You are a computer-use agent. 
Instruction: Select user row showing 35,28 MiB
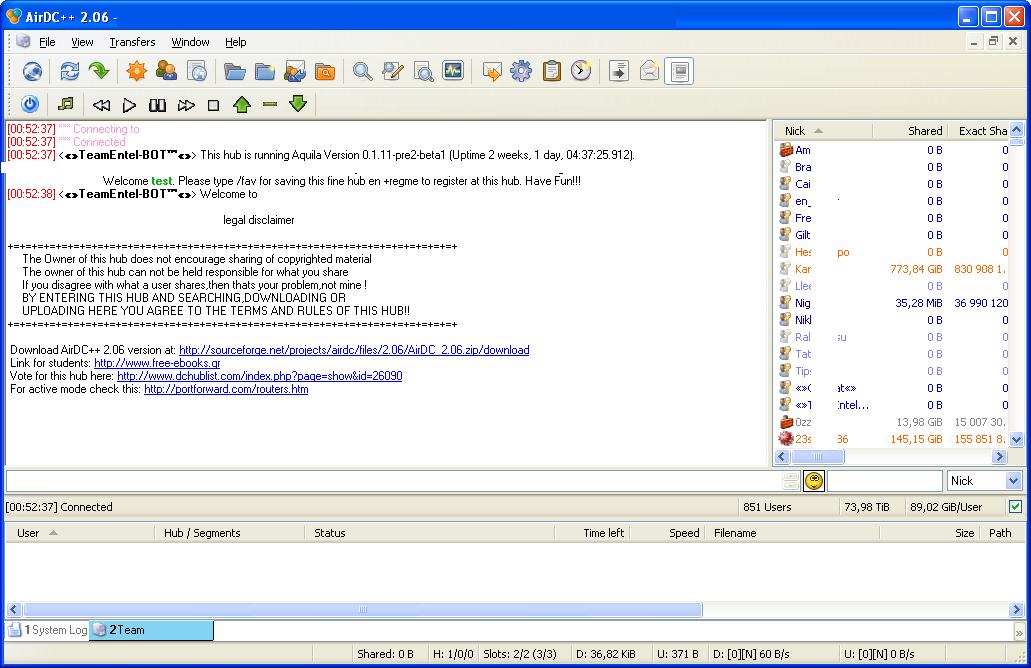(892, 303)
